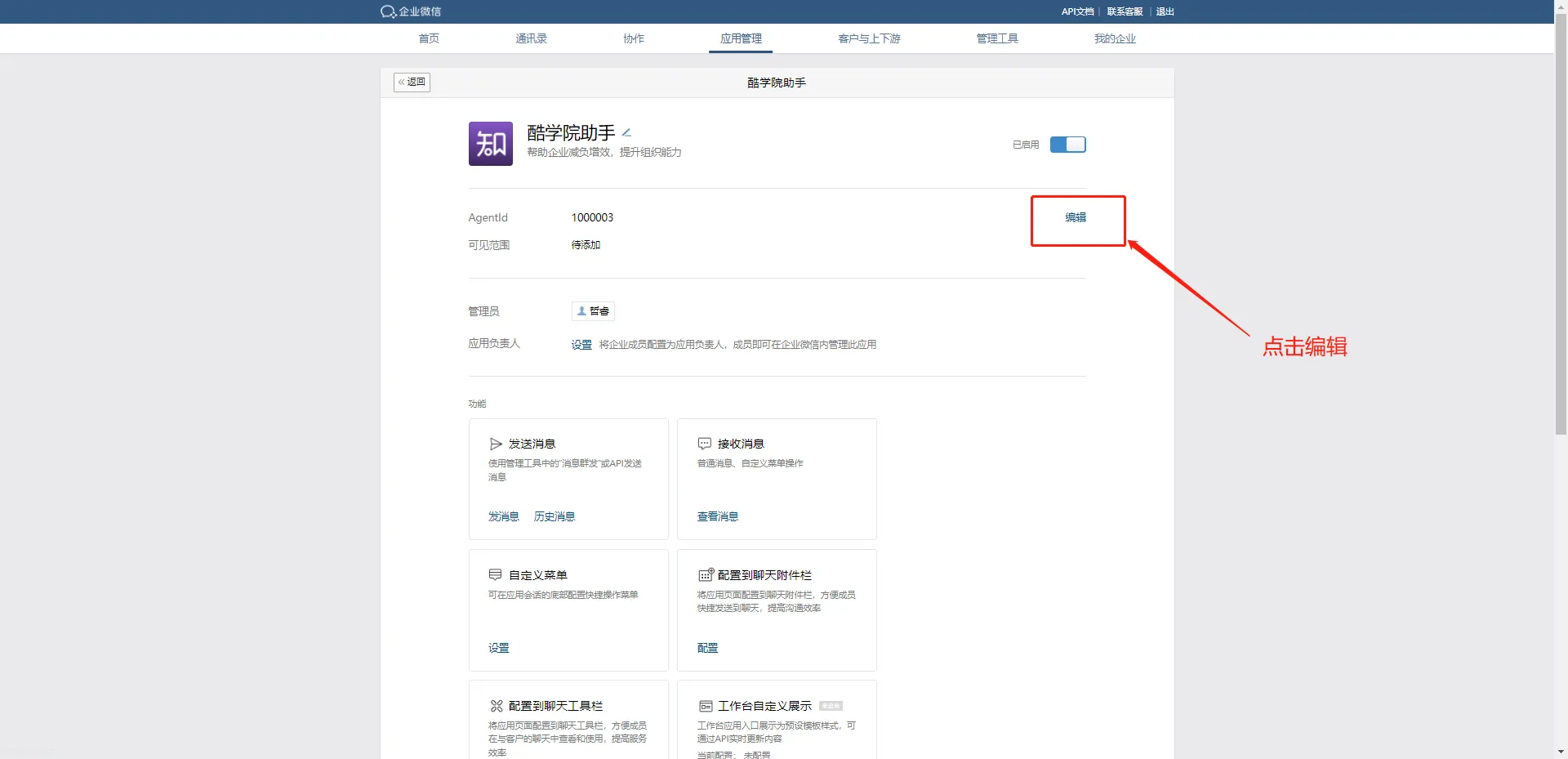Viewport: 1568px width, 759px height.
Task: Click the purple 知 app logo
Action: (491, 144)
